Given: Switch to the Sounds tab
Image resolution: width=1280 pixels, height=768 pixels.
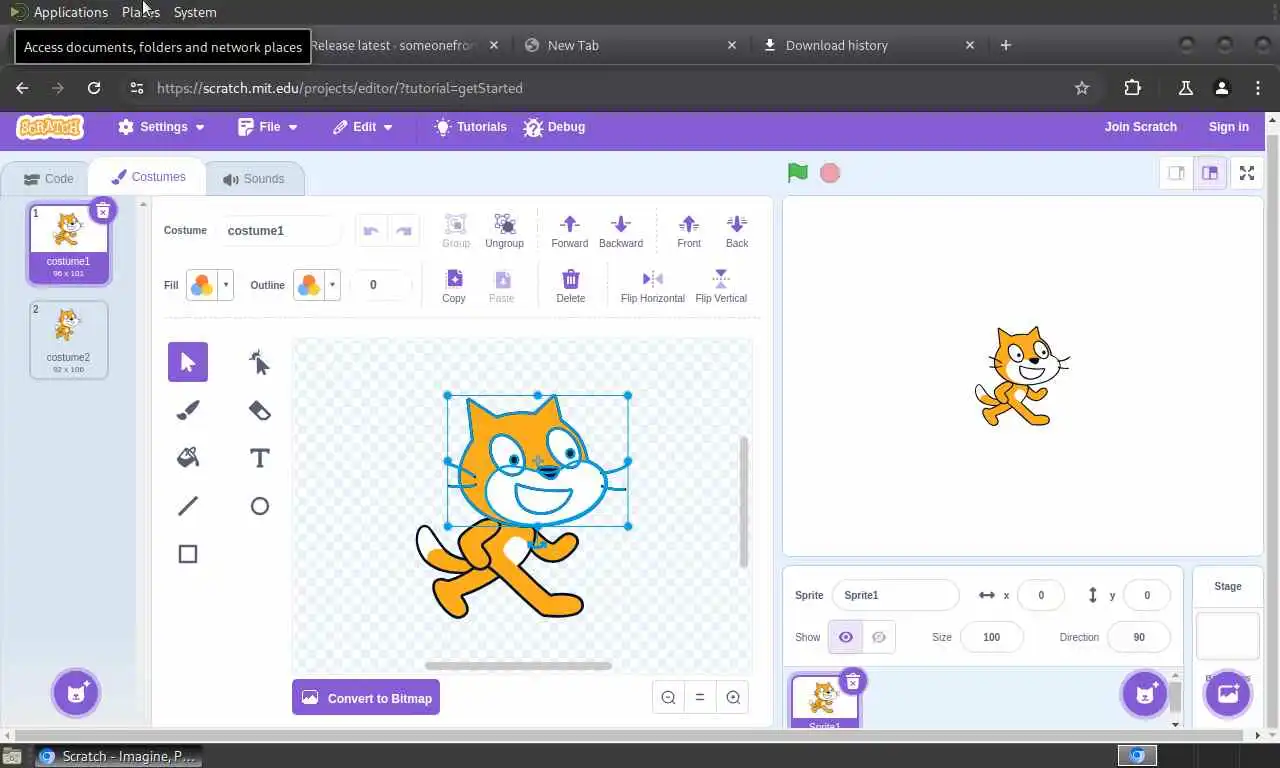Looking at the screenshot, I should click(x=254, y=179).
